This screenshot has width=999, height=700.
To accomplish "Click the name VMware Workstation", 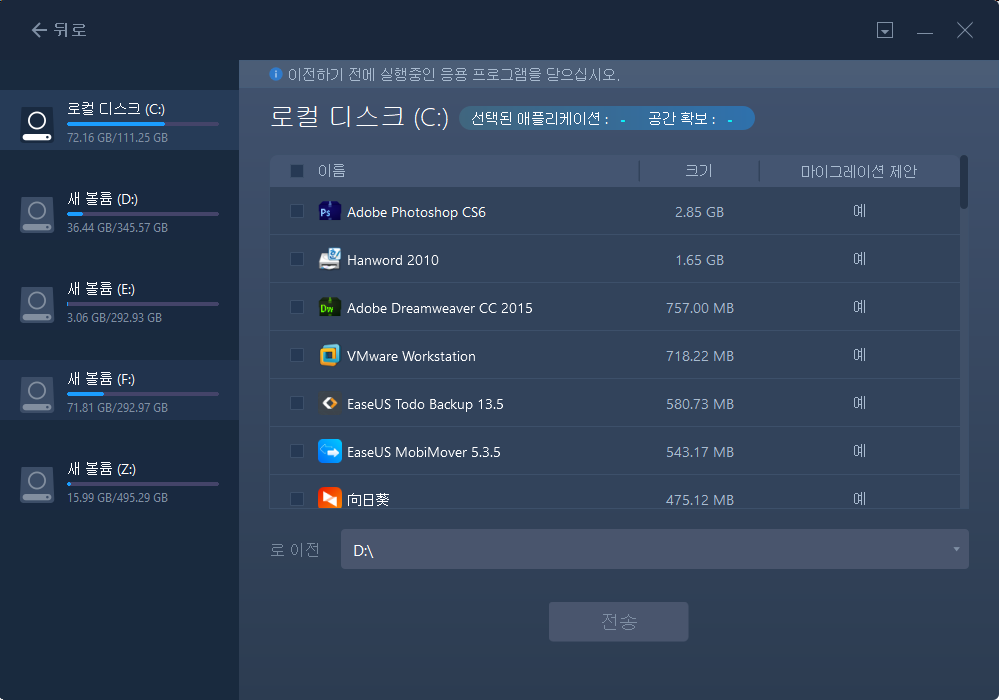I will 411,356.
